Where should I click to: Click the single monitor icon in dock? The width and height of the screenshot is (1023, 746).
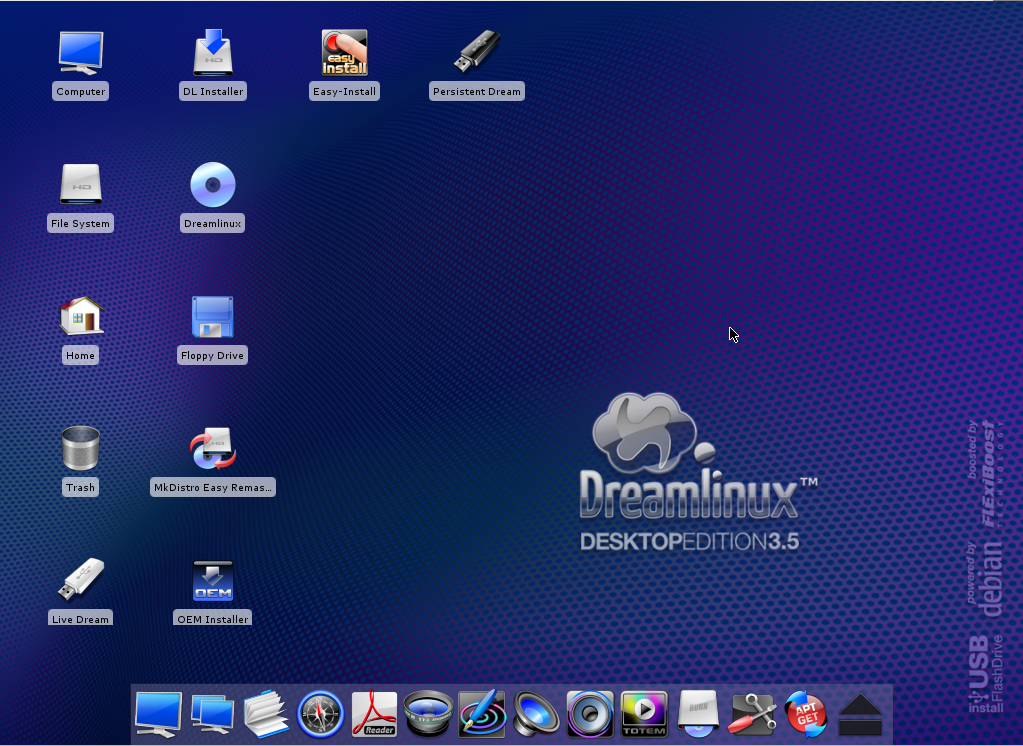[158, 714]
